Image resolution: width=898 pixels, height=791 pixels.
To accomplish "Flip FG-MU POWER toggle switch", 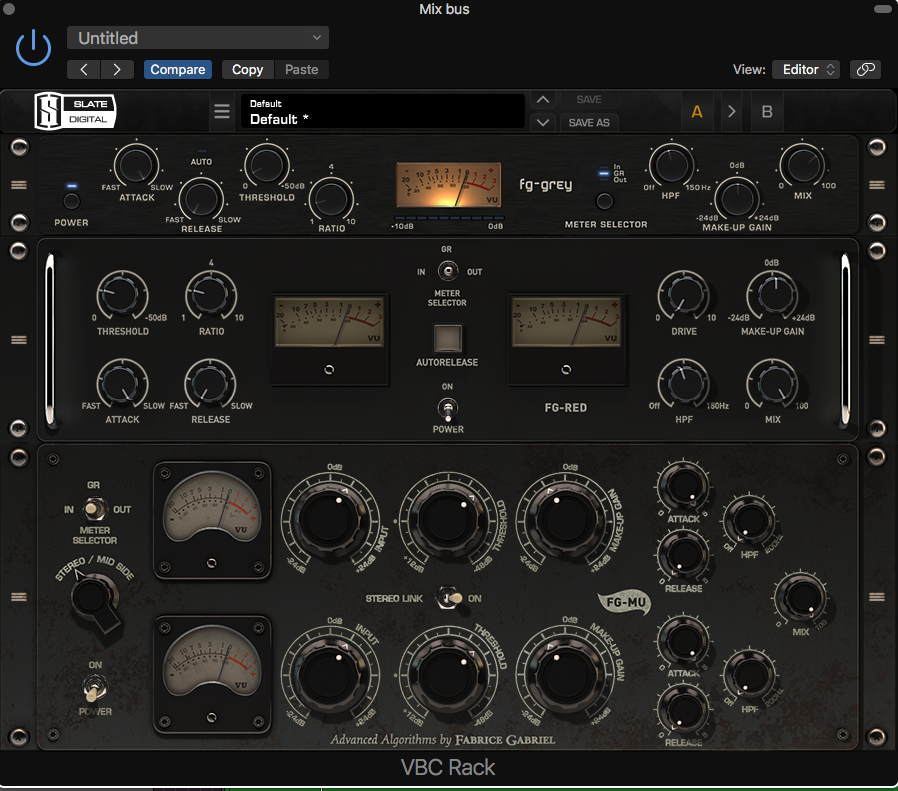I will (x=94, y=687).
